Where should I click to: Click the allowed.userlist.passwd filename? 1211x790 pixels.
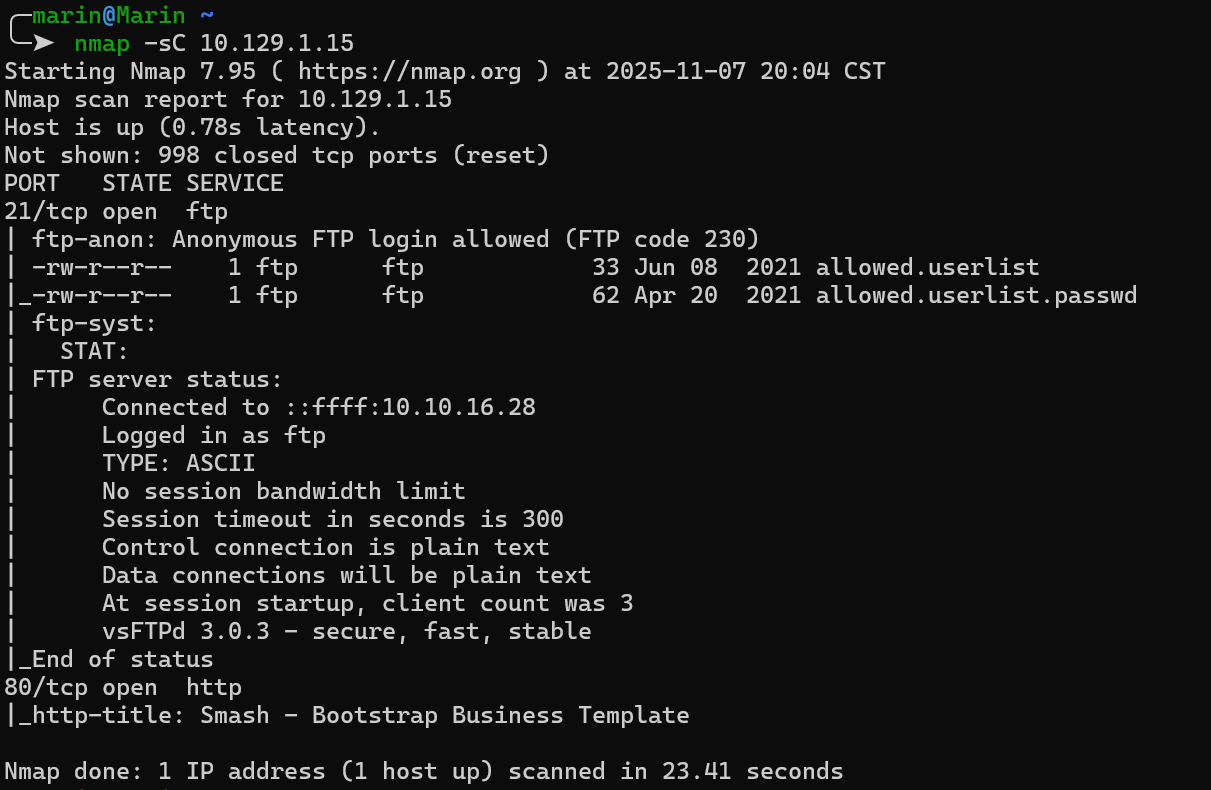(976, 295)
